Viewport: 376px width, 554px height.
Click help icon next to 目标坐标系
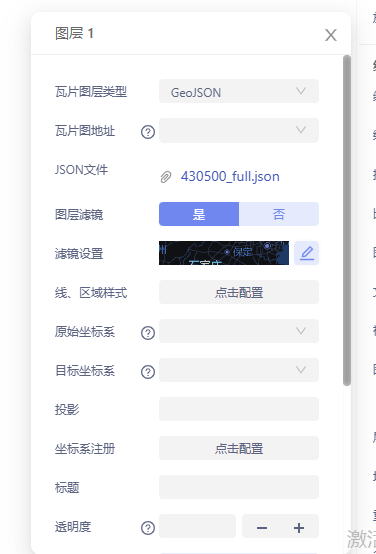coord(148,372)
